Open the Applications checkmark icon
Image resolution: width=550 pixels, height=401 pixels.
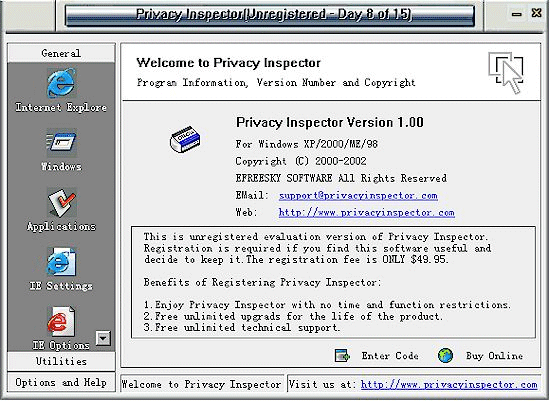pos(61,202)
